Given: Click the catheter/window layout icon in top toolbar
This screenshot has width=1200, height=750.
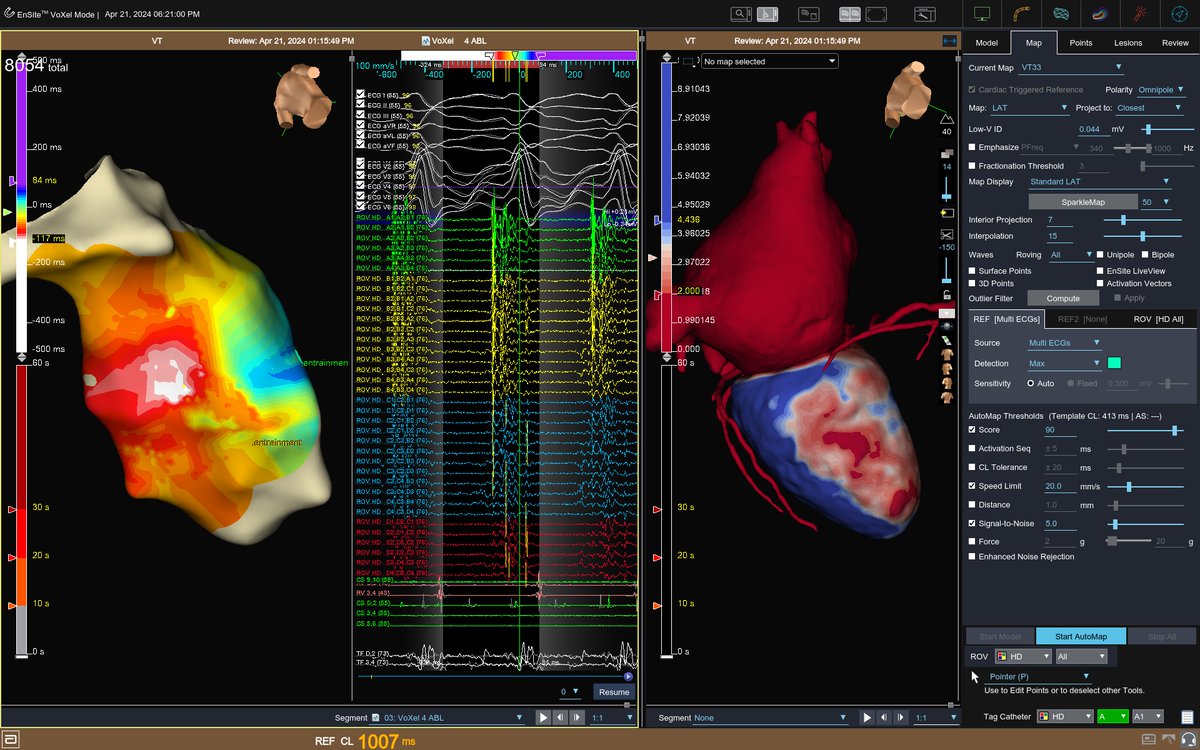Looking at the screenshot, I should pos(809,14).
